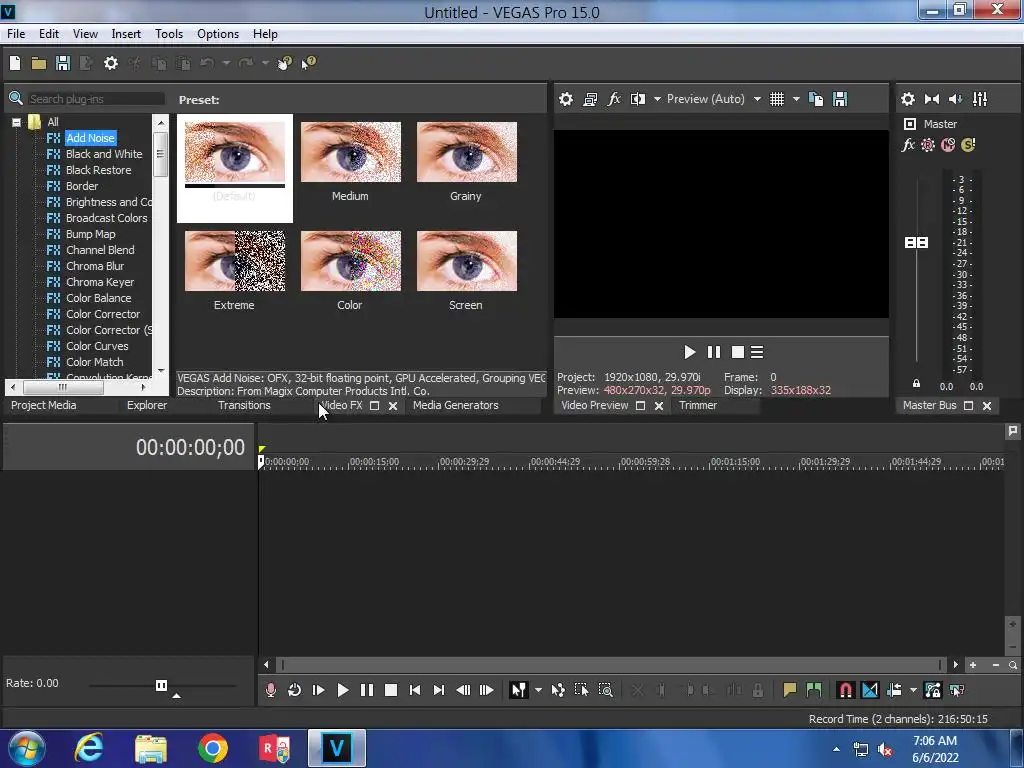The height and width of the screenshot is (768, 1024).
Task: Select the Chroma Keyer effect
Action: [x=100, y=282]
